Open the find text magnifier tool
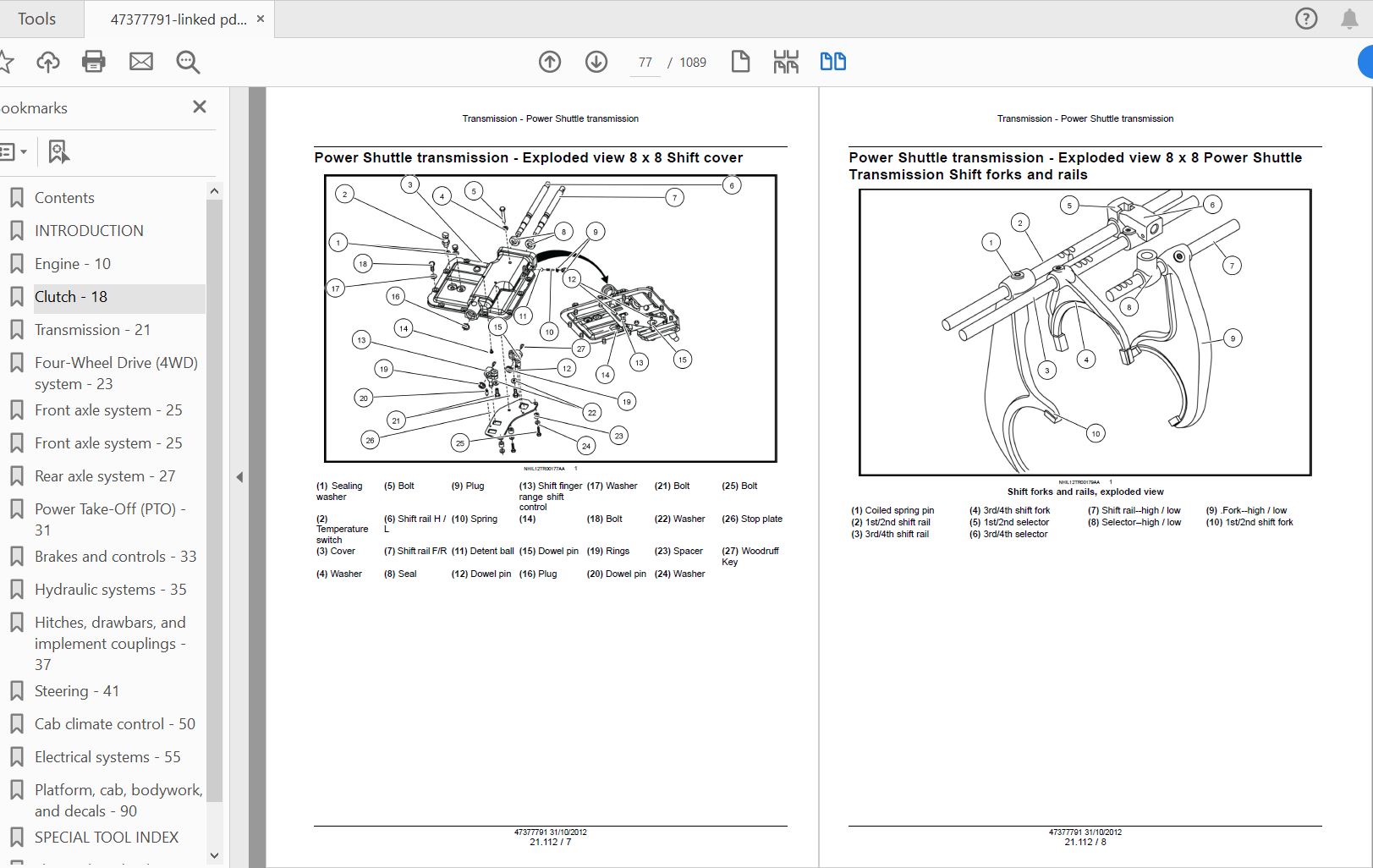 [188, 62]
